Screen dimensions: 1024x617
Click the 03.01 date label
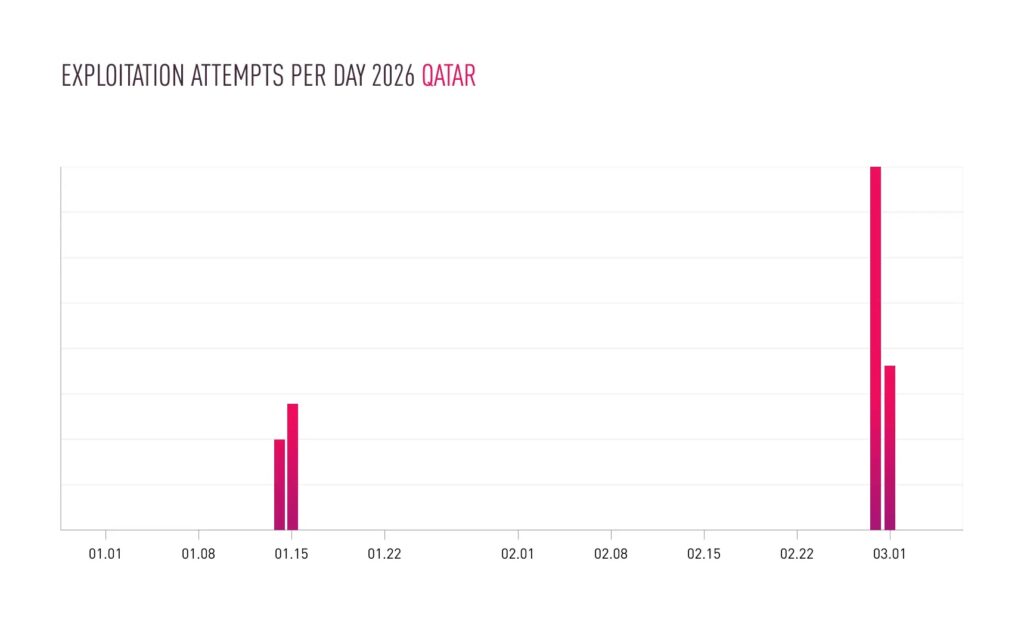click(889, 553)
